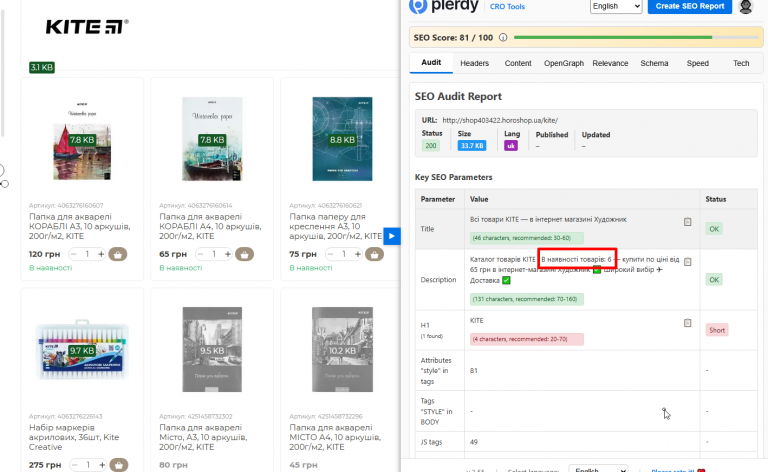Increase quantity of the drawing paper folder

358,254
